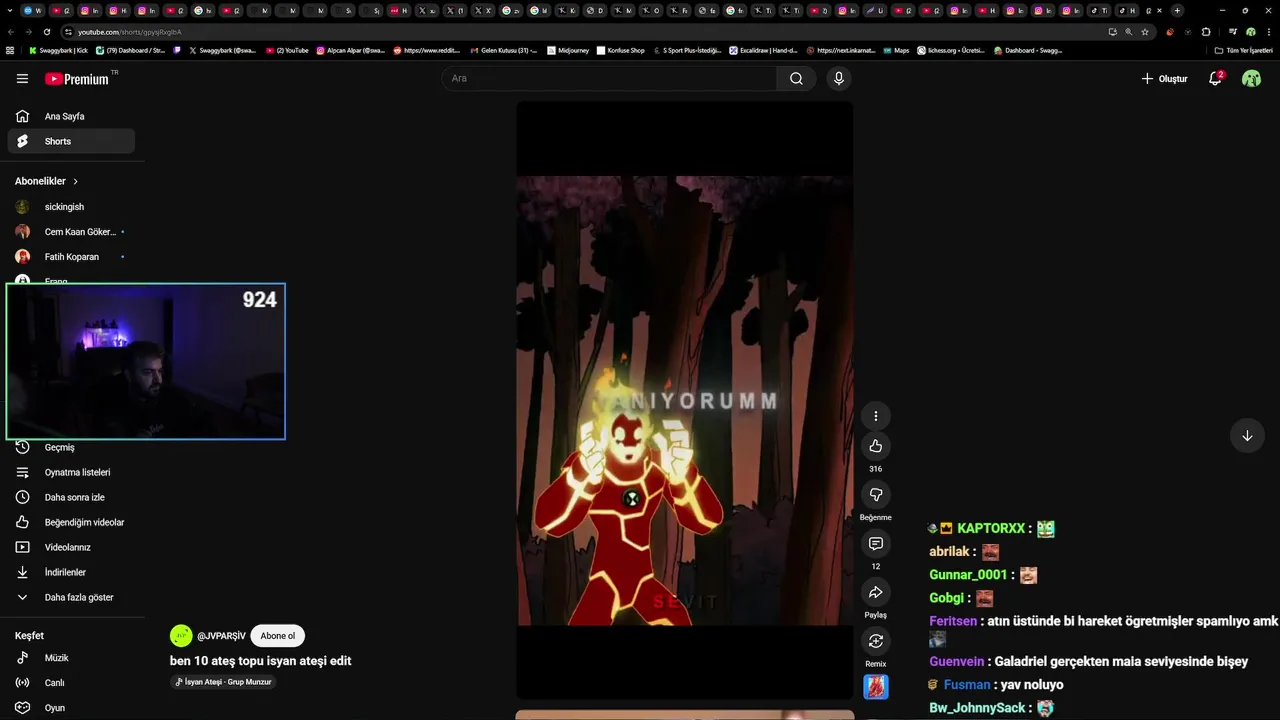Open the Konfuse Shop bookmark
Image resolution: width=1280 pixels, height=720 pixels.
point(620,50)
